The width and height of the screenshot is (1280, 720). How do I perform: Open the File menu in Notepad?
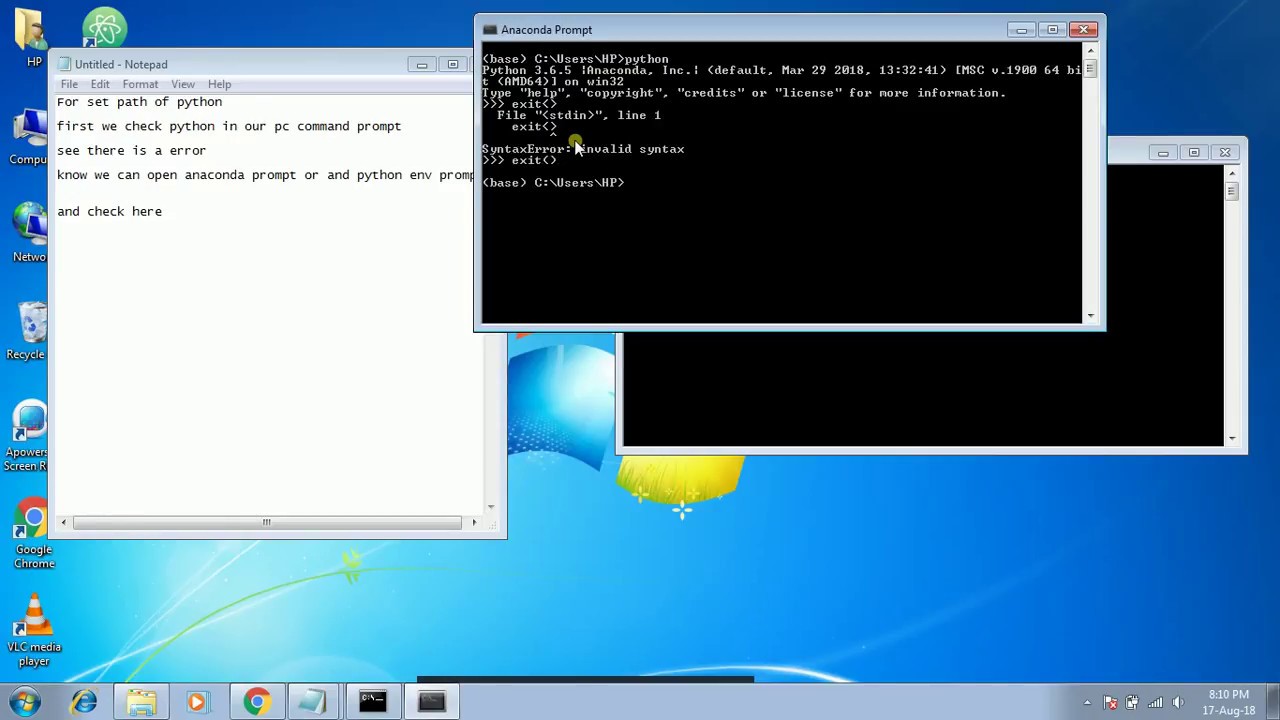(69, 84)
